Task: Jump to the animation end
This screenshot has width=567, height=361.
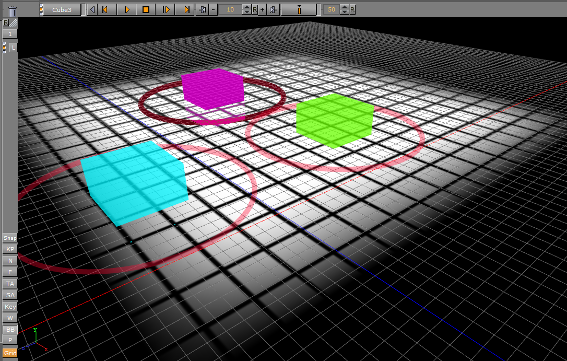Action: click(x=186, y=10)
